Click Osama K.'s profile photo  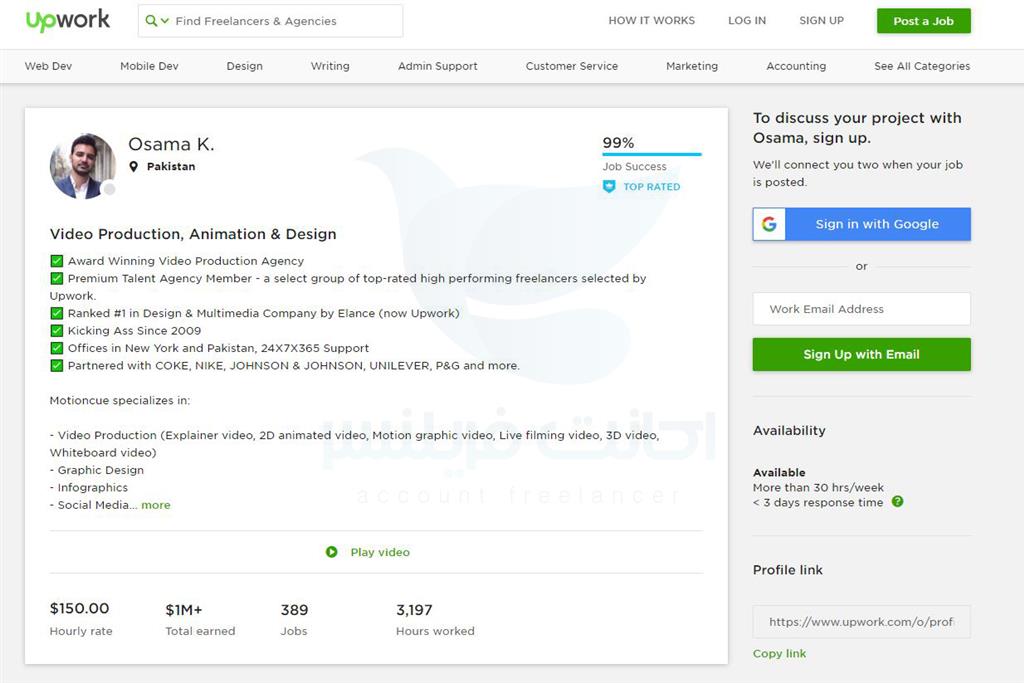point(82,166)
